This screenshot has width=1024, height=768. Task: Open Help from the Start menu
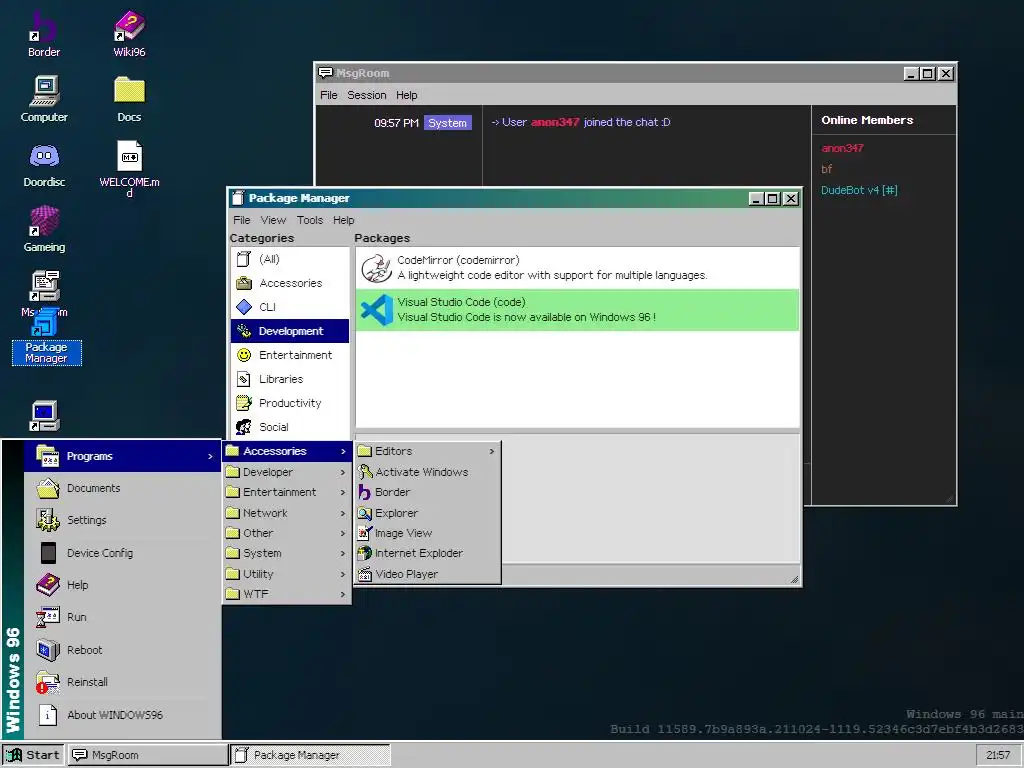tap(123, 584)
